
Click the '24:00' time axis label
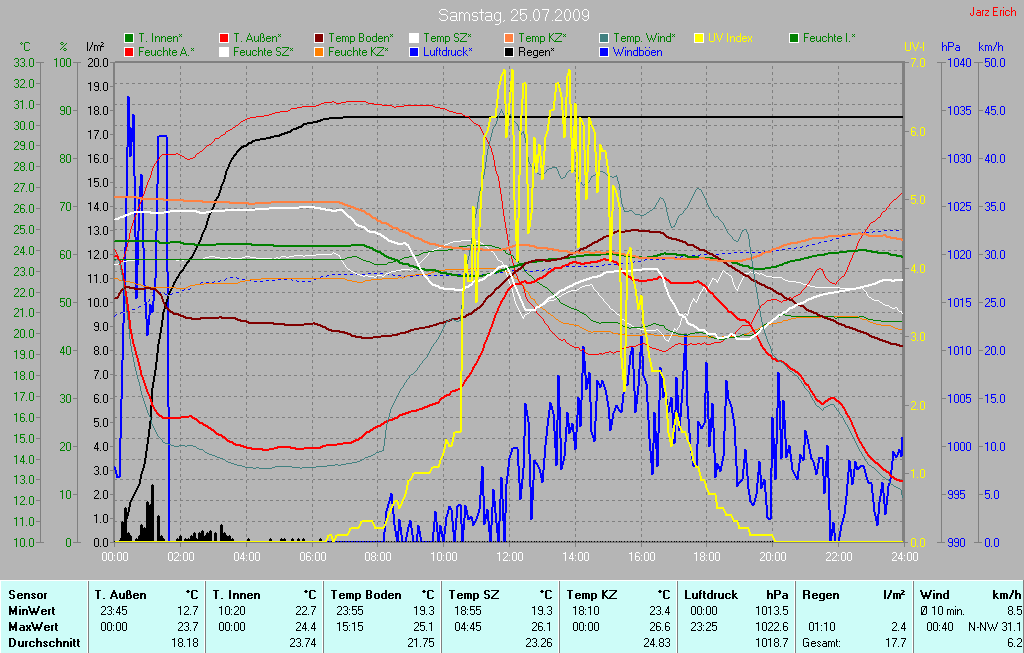coord(904,556)
